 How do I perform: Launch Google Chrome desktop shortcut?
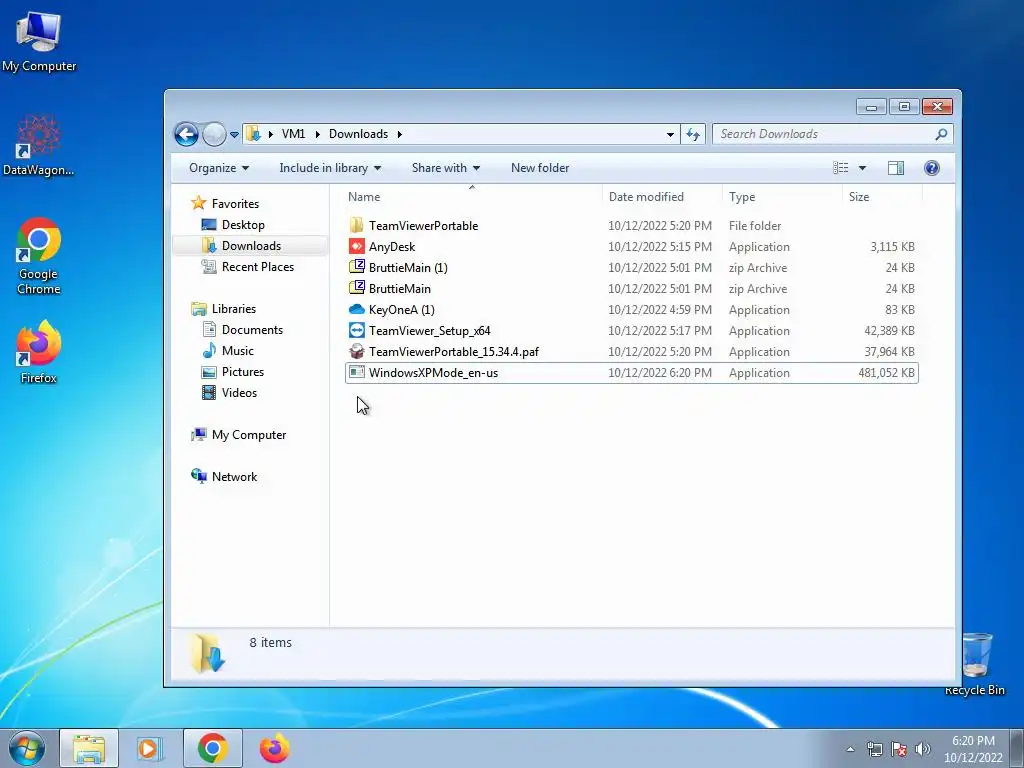39,256
